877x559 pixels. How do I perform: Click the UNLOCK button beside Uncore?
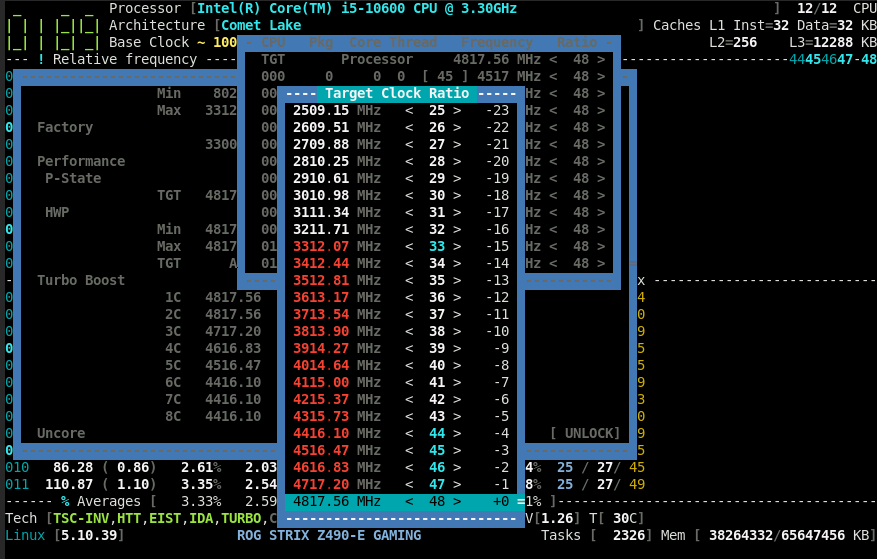[585, 433]
